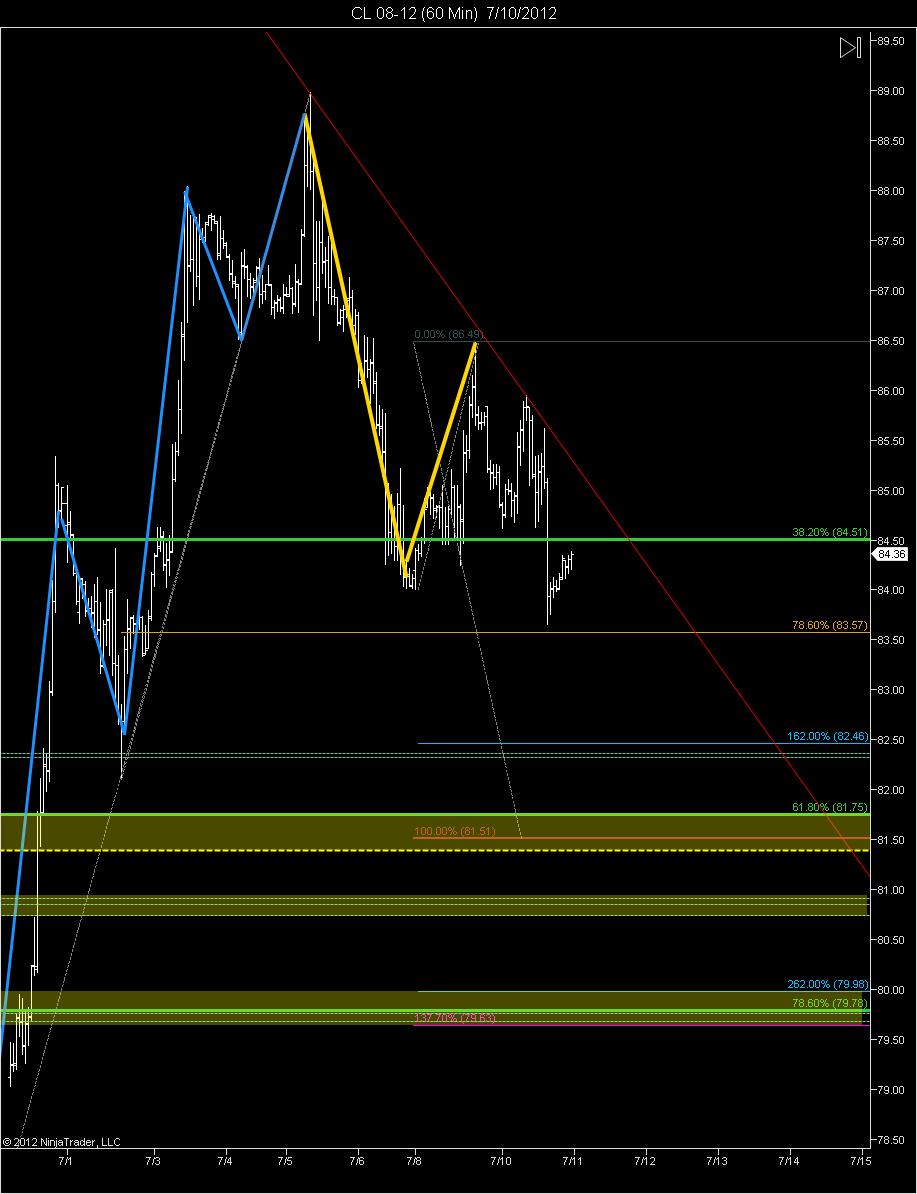
Task: Click the 78.50 price axis label
Action: 891,1140
